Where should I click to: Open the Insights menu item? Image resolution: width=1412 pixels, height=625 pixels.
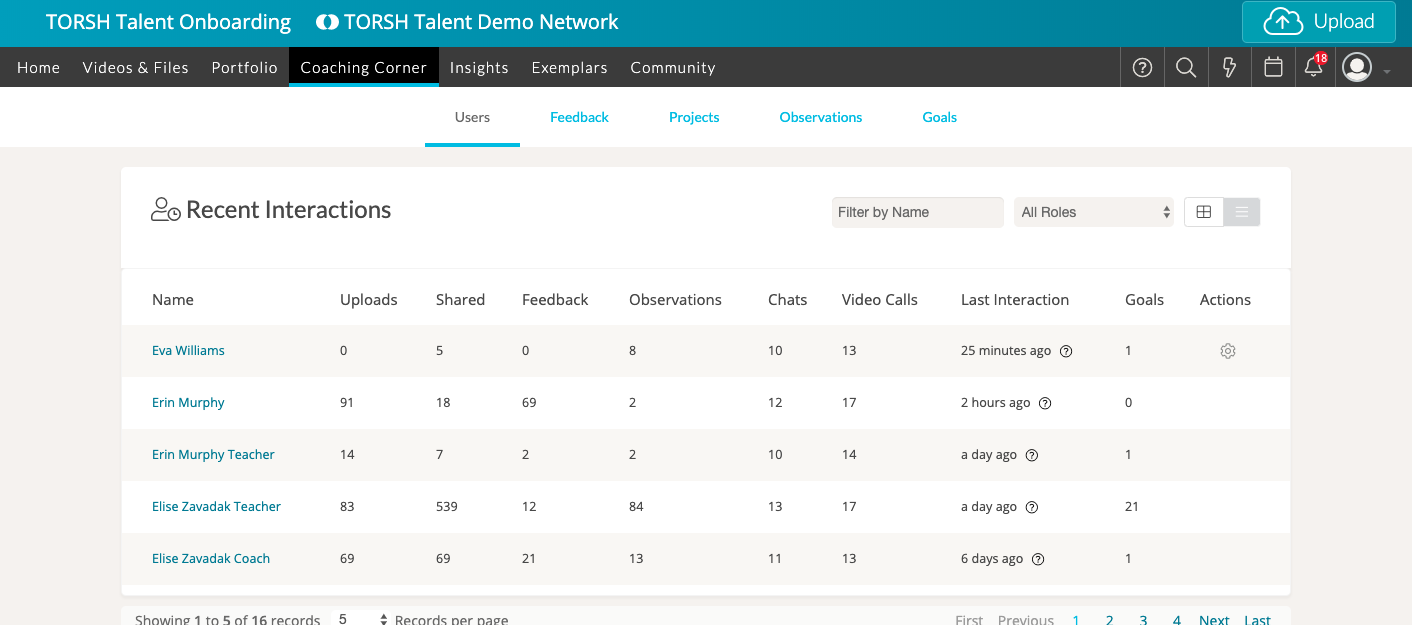(x=479, y=68)
